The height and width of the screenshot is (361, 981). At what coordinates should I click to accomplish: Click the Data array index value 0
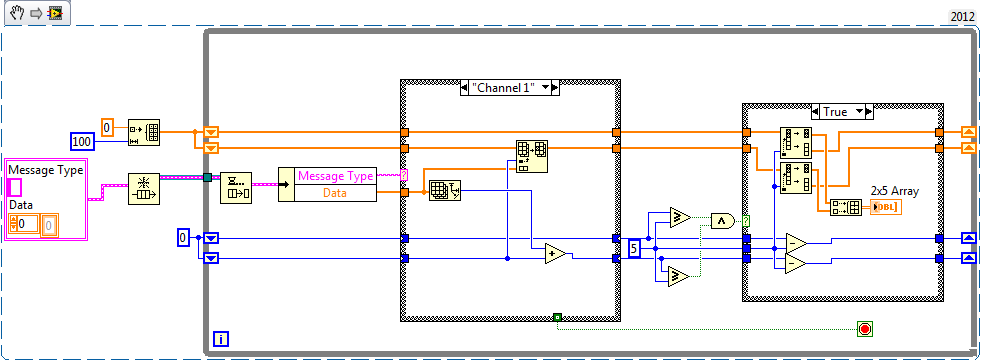[28, 223]
